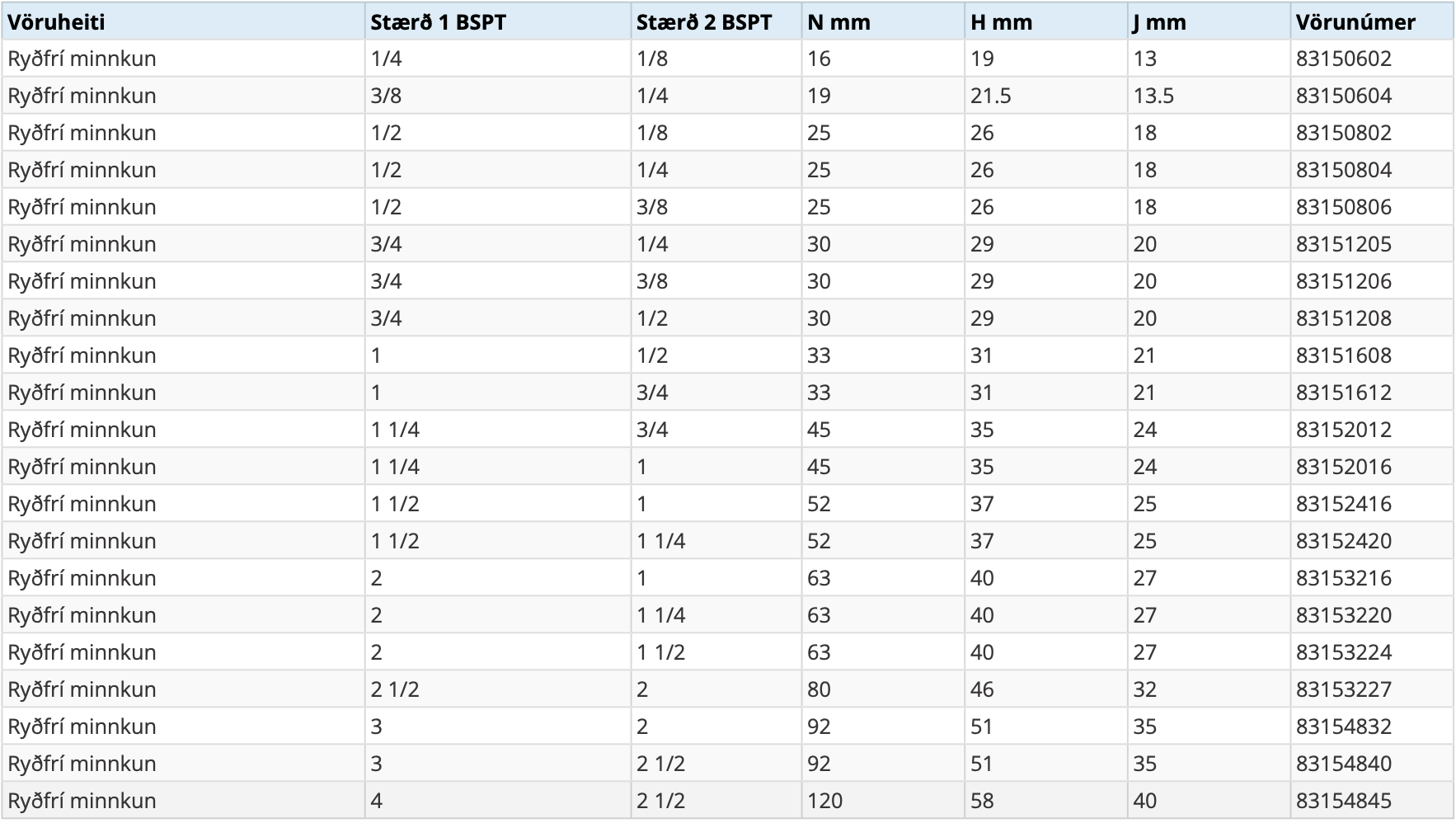
Task: Click product number 83152420 cell
Action: tap(1343, 541)
